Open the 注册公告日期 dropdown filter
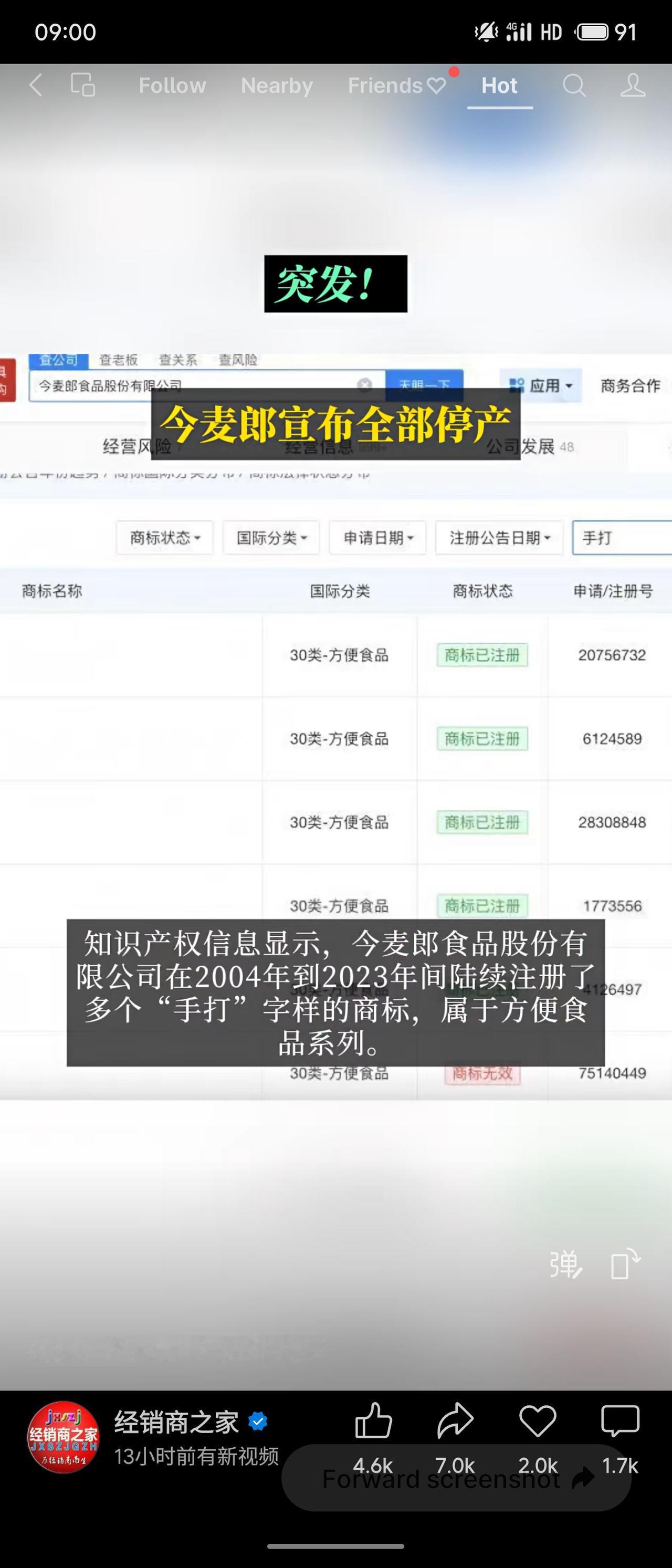The image size is (672, 1568). click(499, 538)
